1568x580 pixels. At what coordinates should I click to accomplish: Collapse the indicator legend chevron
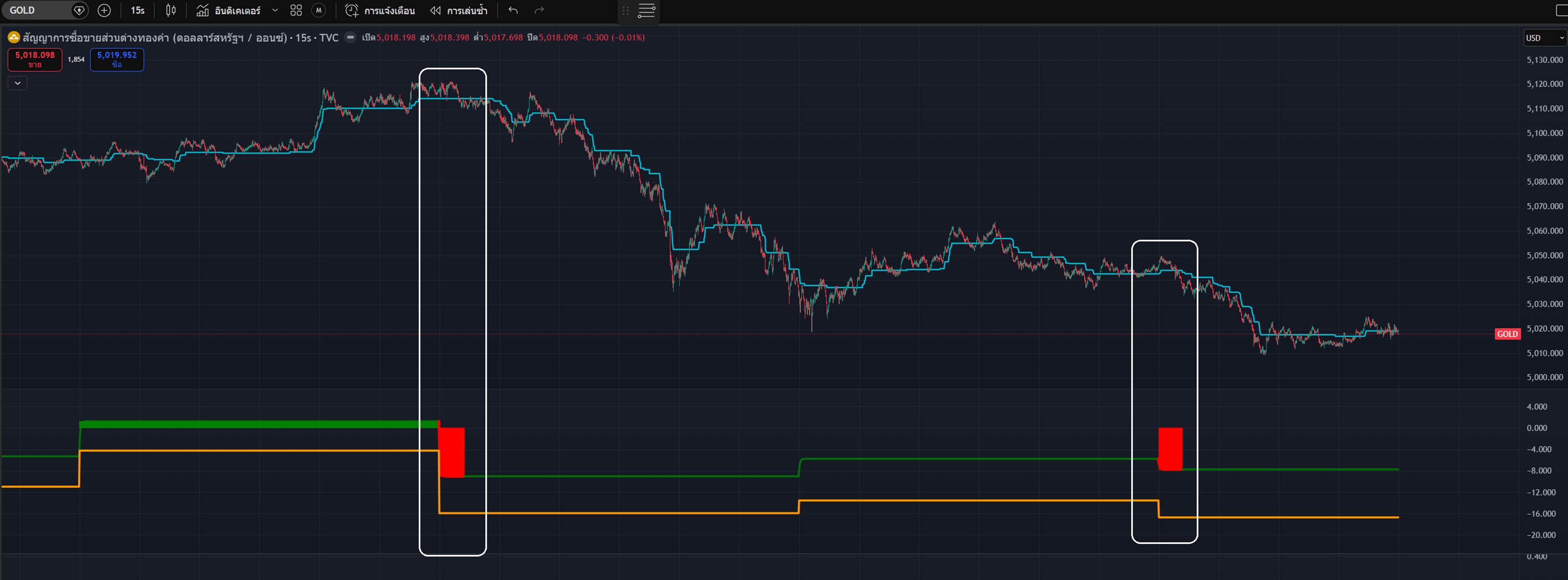tap(17, 83)
